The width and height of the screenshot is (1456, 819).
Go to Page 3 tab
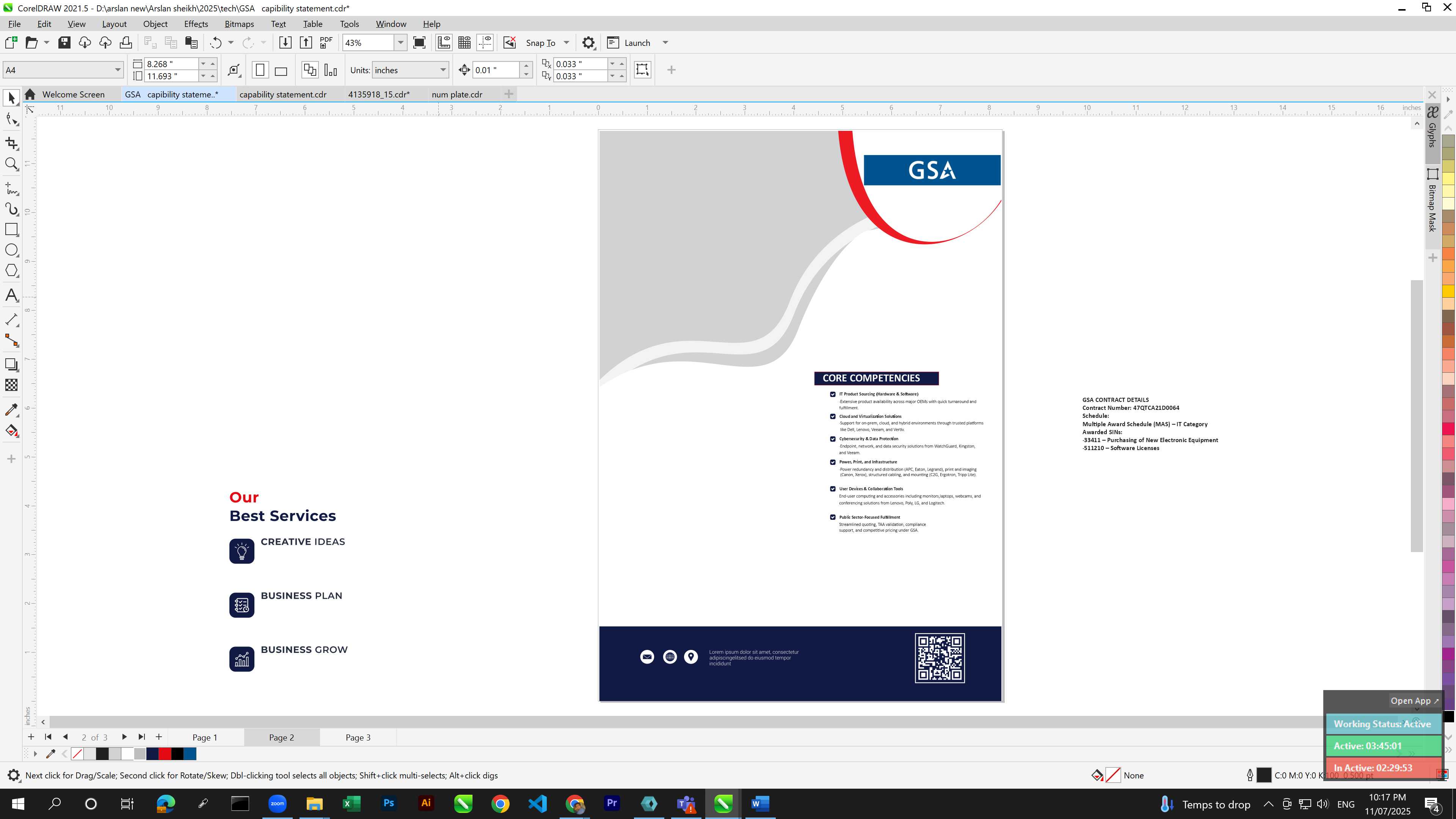click(x=358, y=737)
